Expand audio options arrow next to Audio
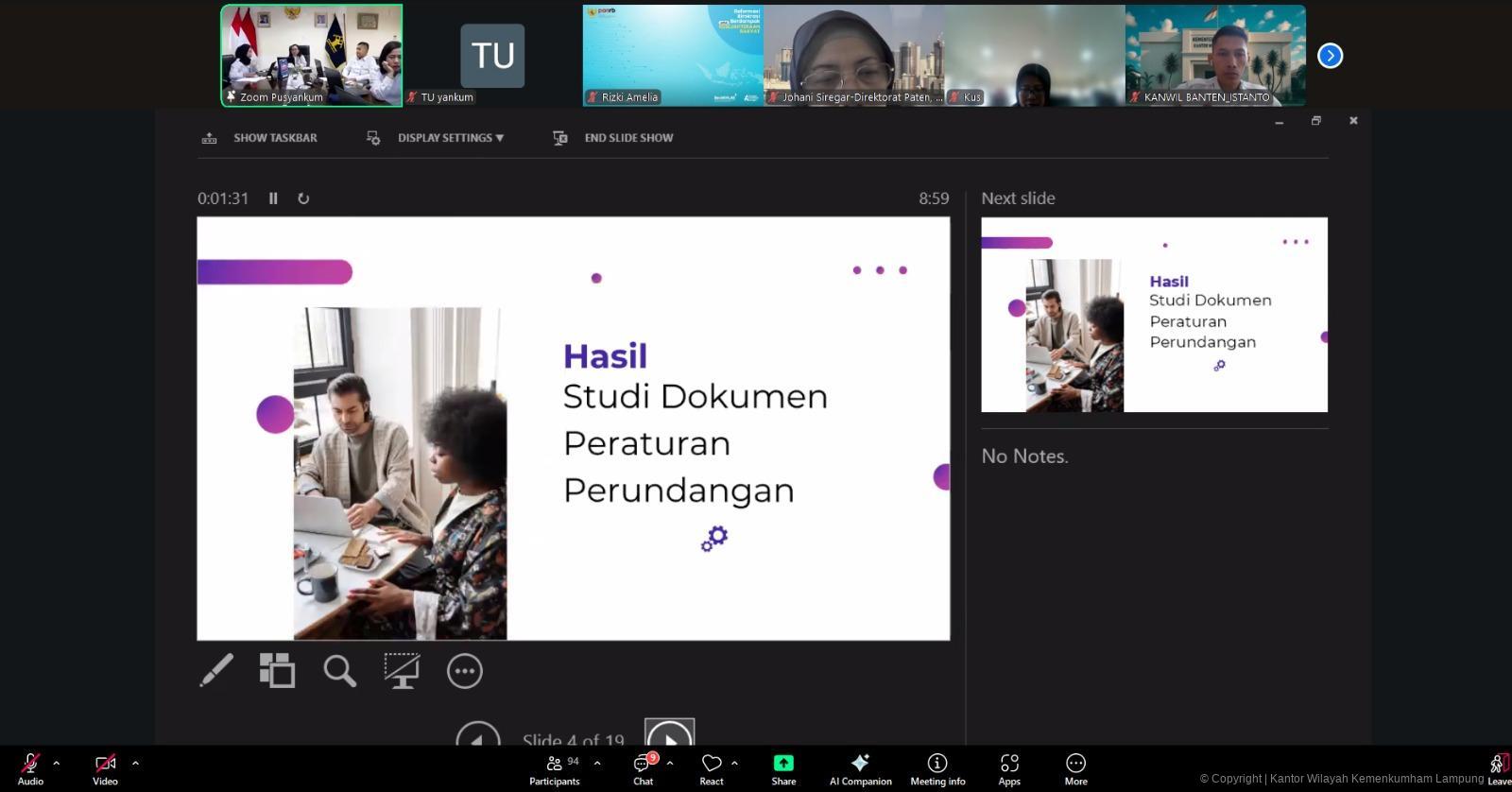The width and height of the screenshot is (1512, 792). click(57, 763)
